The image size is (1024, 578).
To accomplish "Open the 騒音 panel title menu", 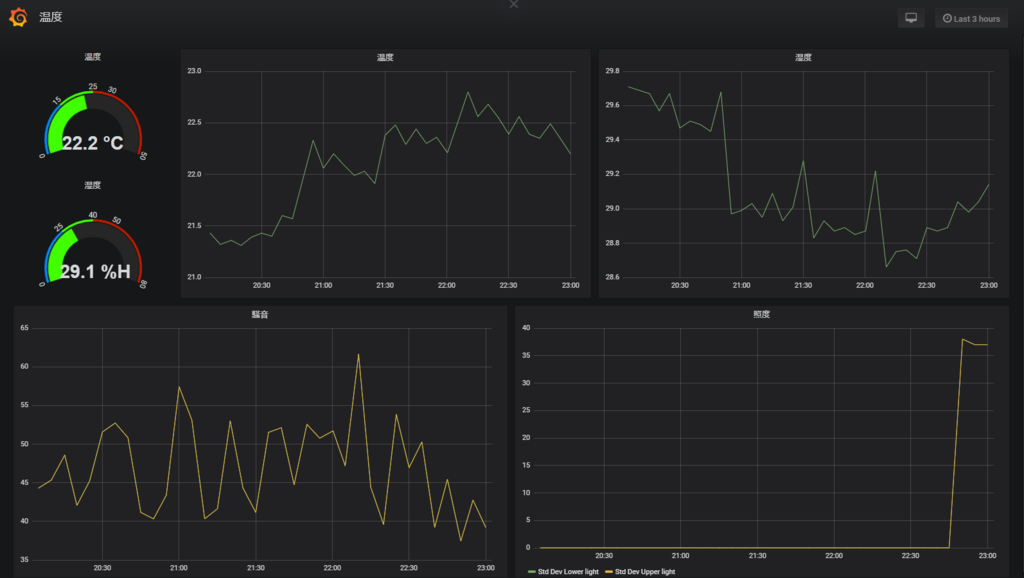I will tap(260, 315).
